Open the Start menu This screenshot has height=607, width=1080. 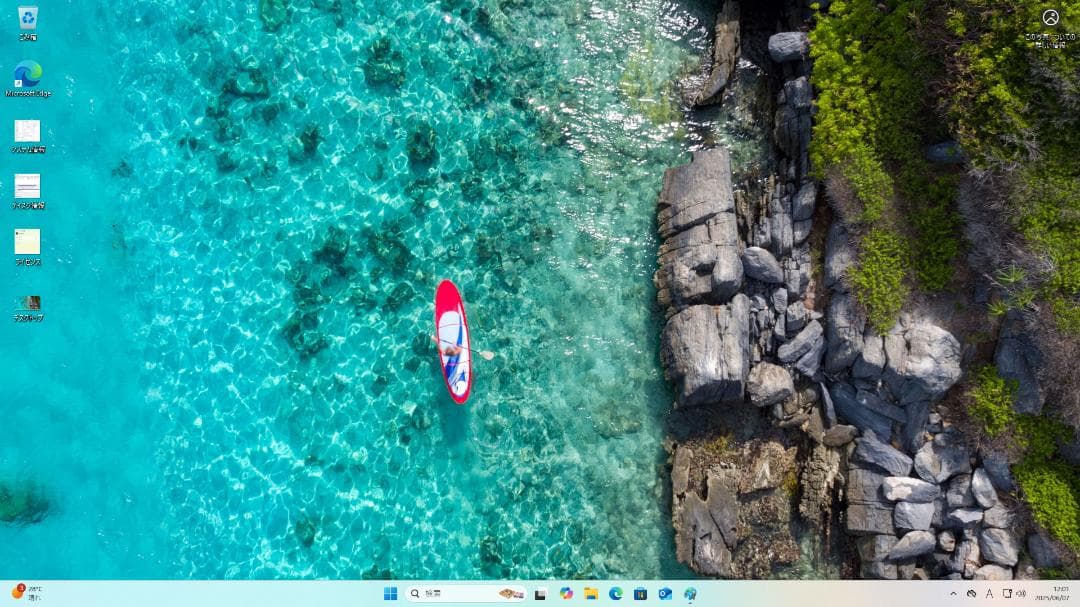[390, 593]
